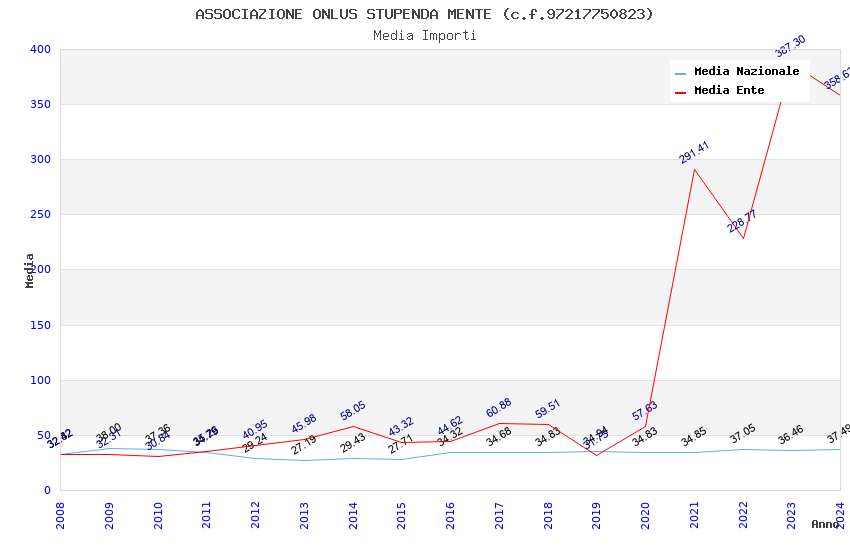Click the Media Importi subtitle
850x550 pixels.
[425, 36]
